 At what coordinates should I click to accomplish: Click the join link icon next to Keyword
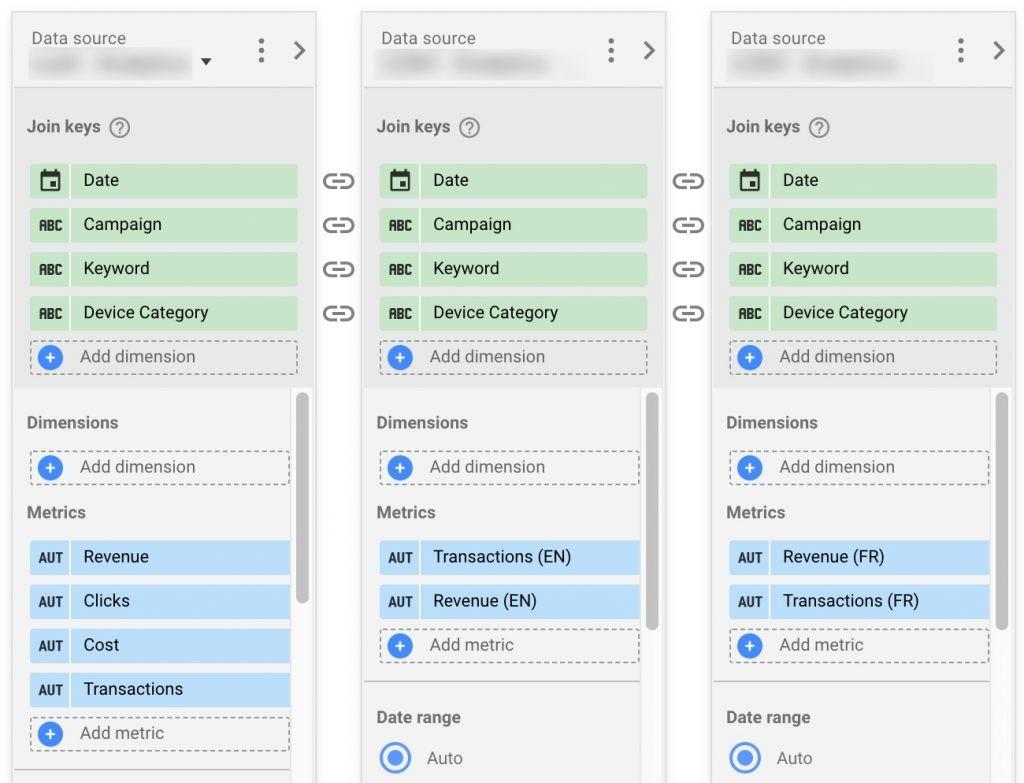tap(338, 269)
